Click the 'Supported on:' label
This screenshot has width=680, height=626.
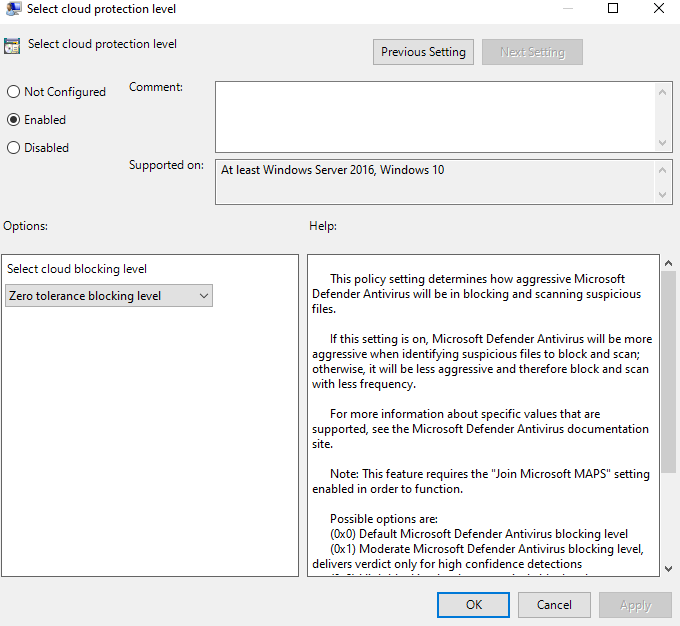(x=166, y=165)
